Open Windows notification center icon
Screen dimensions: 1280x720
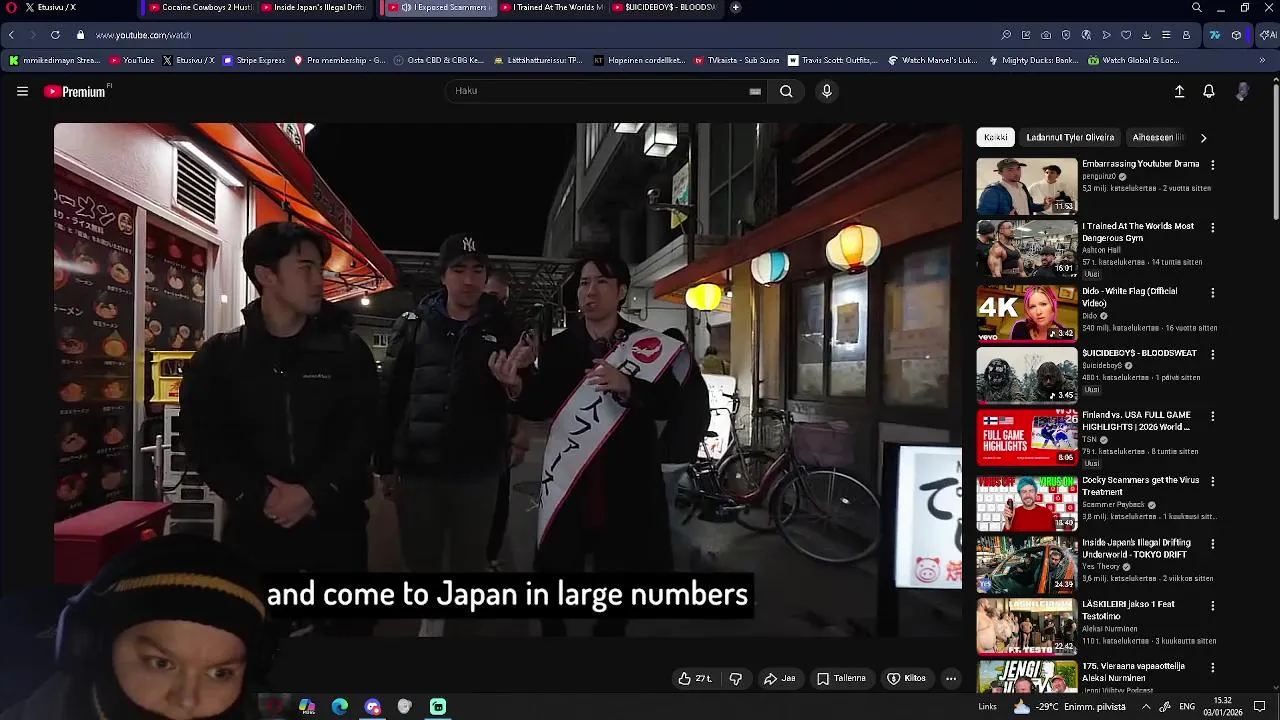click(1260, 707)
